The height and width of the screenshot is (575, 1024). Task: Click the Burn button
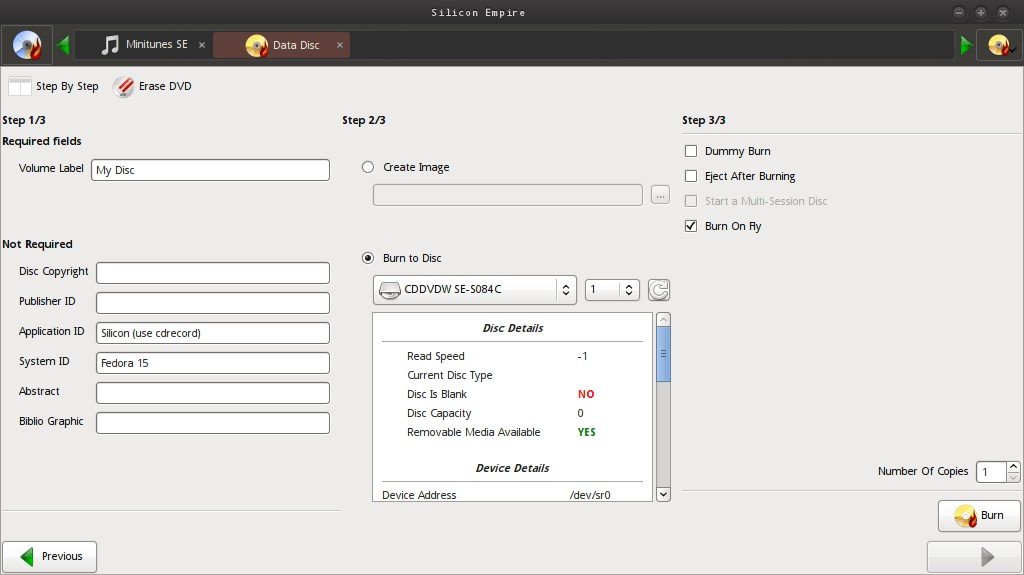[x=979, y=516]
